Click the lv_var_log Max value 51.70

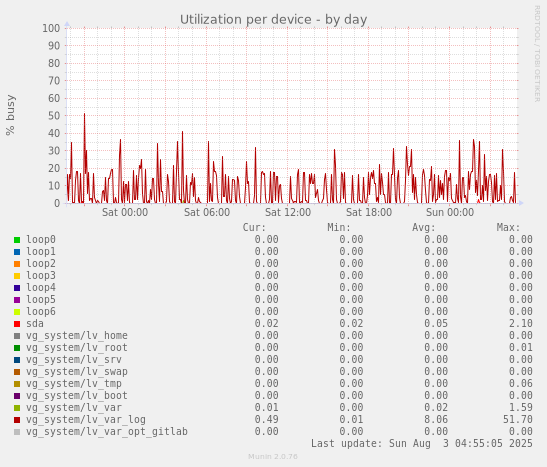[x=518, y=420]
